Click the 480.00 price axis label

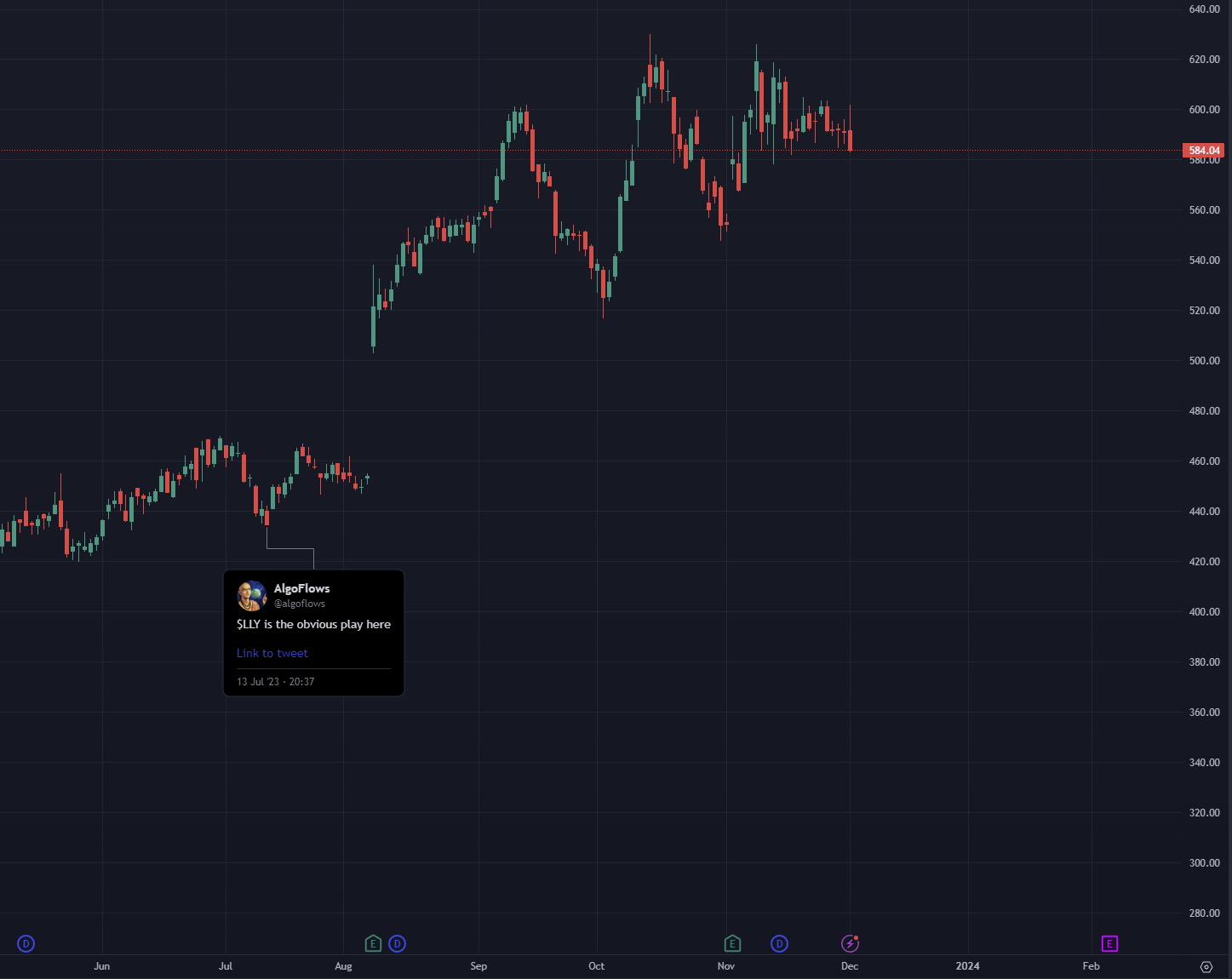(1204, 411)
